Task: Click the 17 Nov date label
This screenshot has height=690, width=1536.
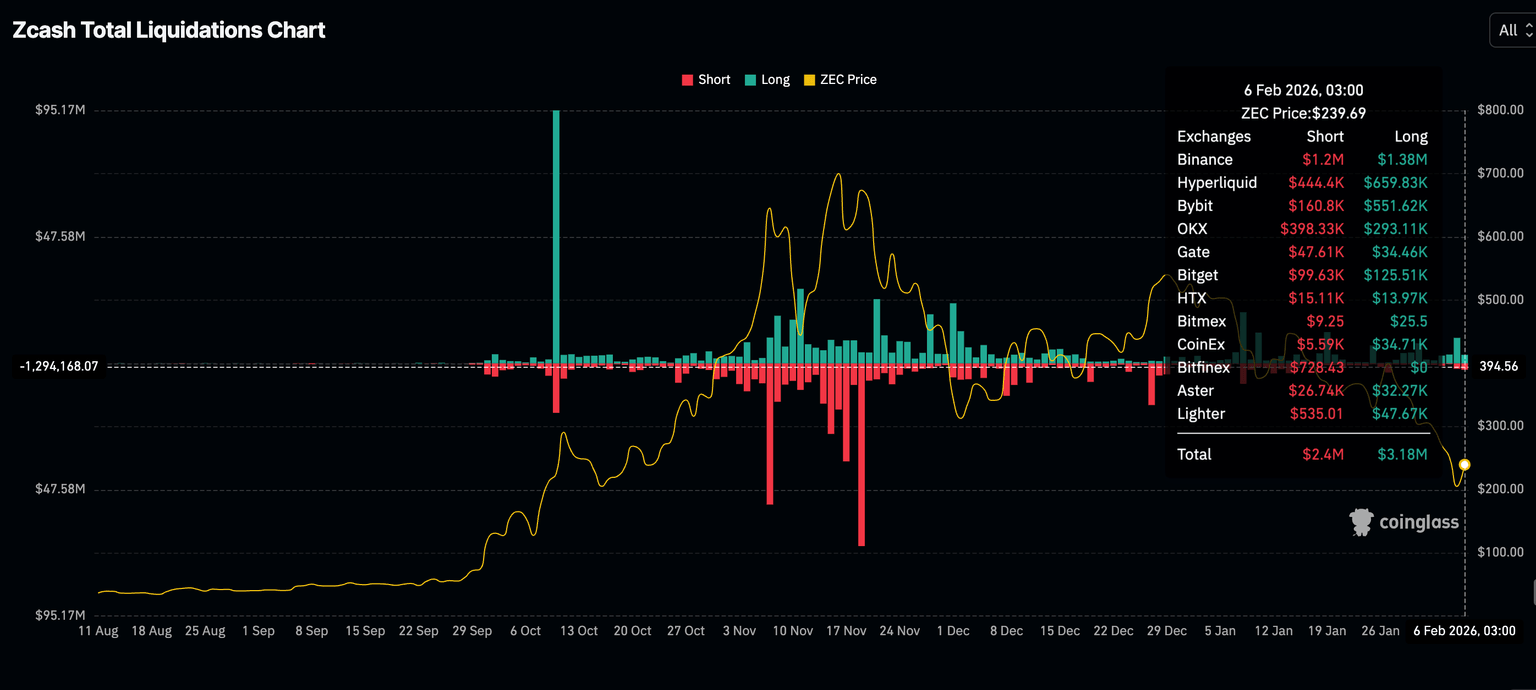Action: [846, 631]
